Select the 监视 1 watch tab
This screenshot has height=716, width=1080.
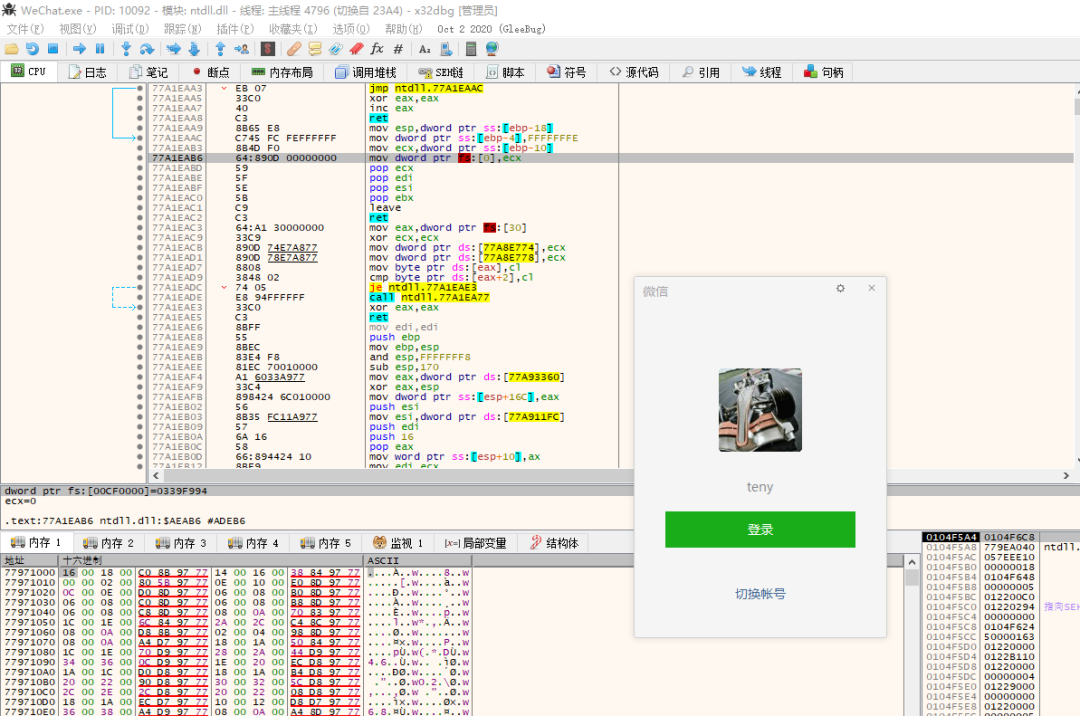click(x=397, y=543)
